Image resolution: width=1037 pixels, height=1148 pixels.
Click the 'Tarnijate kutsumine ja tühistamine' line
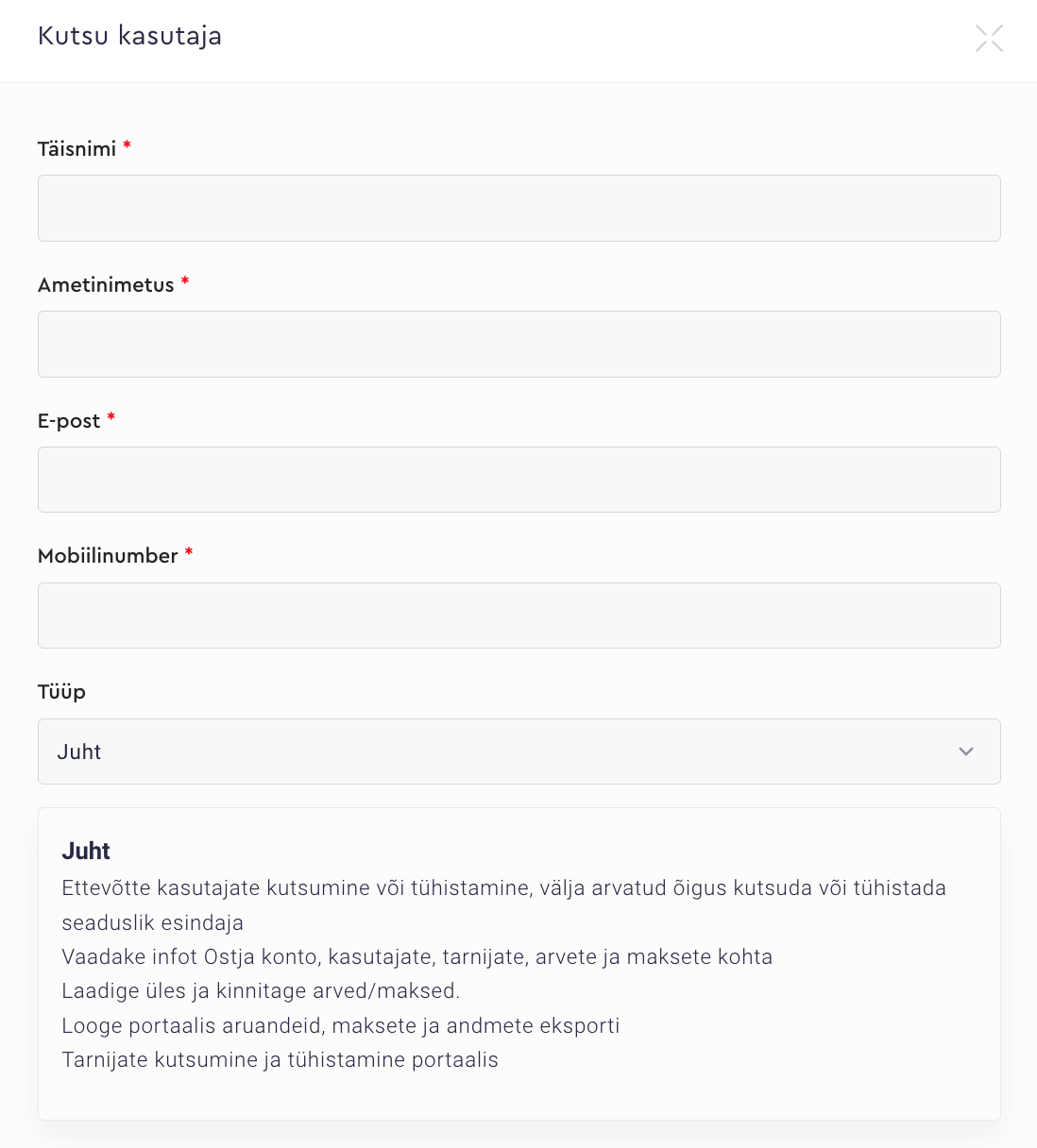[280, 1060]
